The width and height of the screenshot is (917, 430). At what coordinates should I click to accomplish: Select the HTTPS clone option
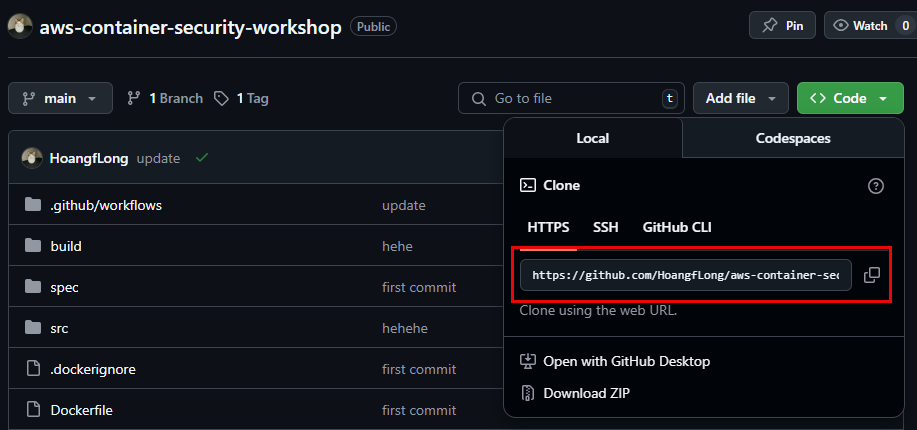tap(548, 227)
